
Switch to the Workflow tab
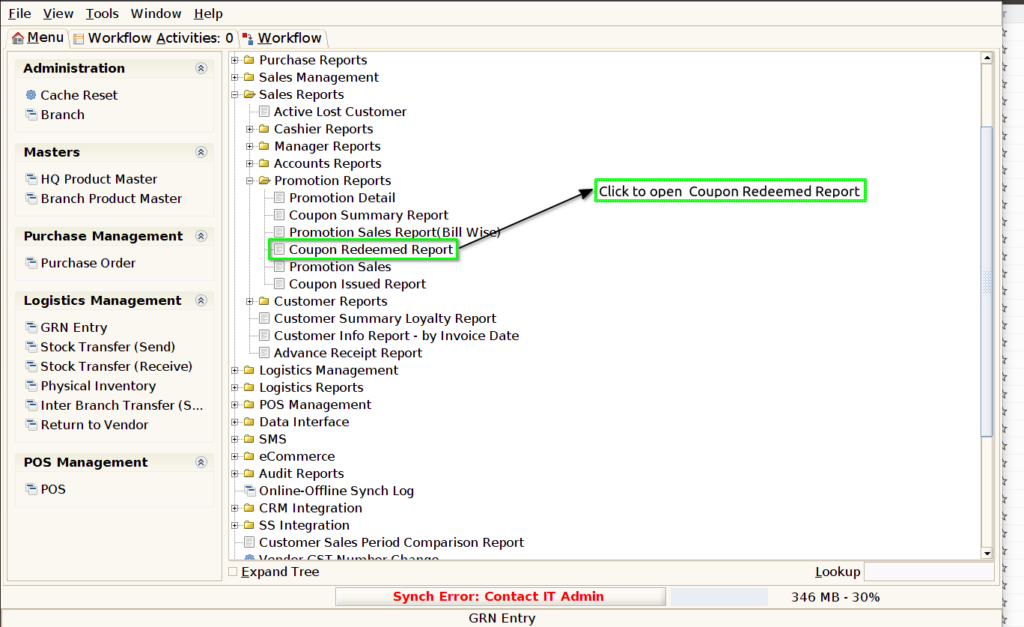[x=281, y=38]
